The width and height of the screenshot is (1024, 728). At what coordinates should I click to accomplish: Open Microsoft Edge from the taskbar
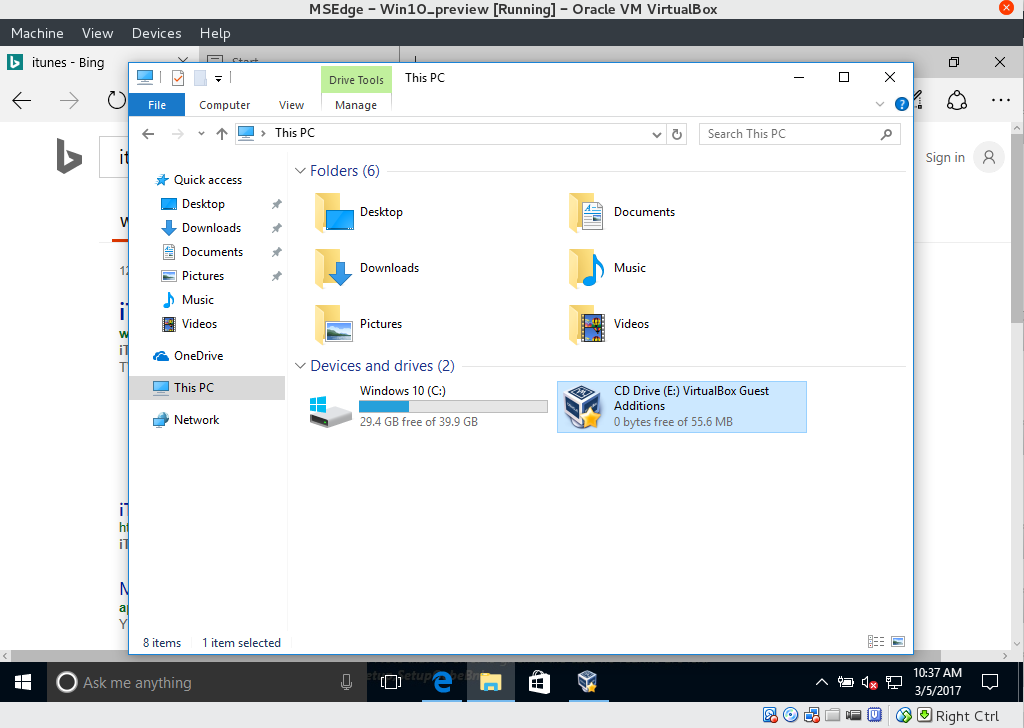[442, 683]
